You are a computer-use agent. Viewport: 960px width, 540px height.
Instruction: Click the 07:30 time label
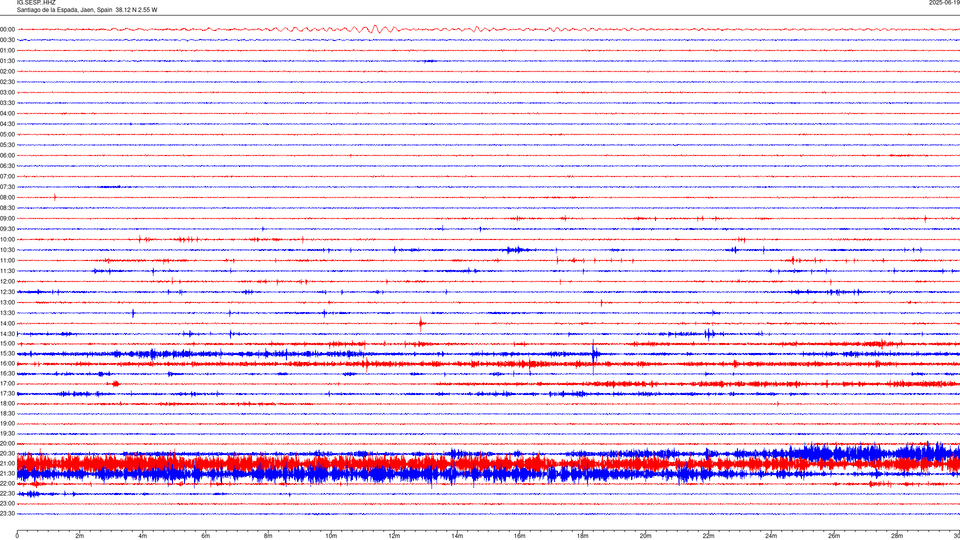click(7, 187)
